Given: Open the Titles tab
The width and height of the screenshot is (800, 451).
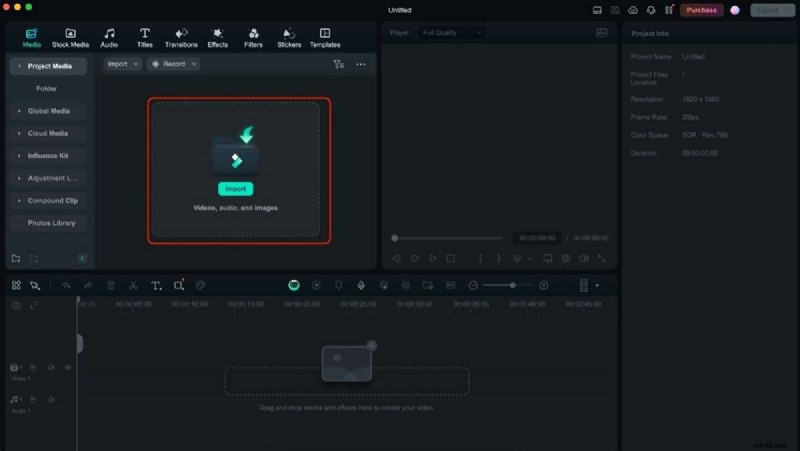Looking at the screenshot, I should pyautogui.click(x=145, y=38).
